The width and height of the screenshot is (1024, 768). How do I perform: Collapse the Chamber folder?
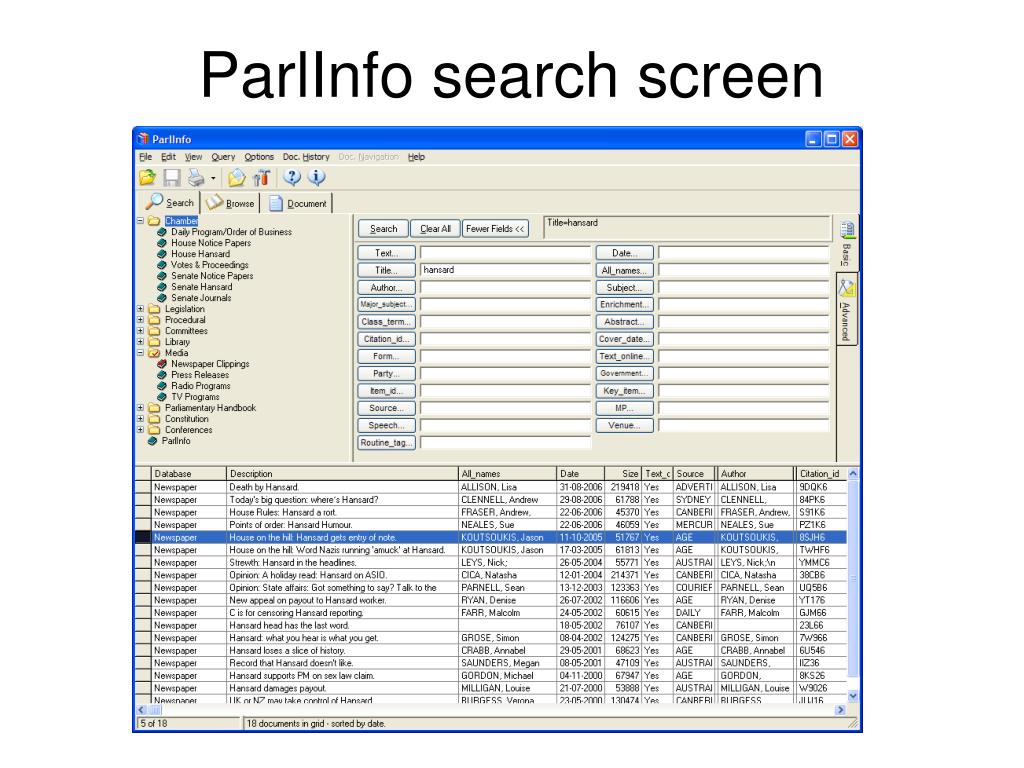point(140,221)
